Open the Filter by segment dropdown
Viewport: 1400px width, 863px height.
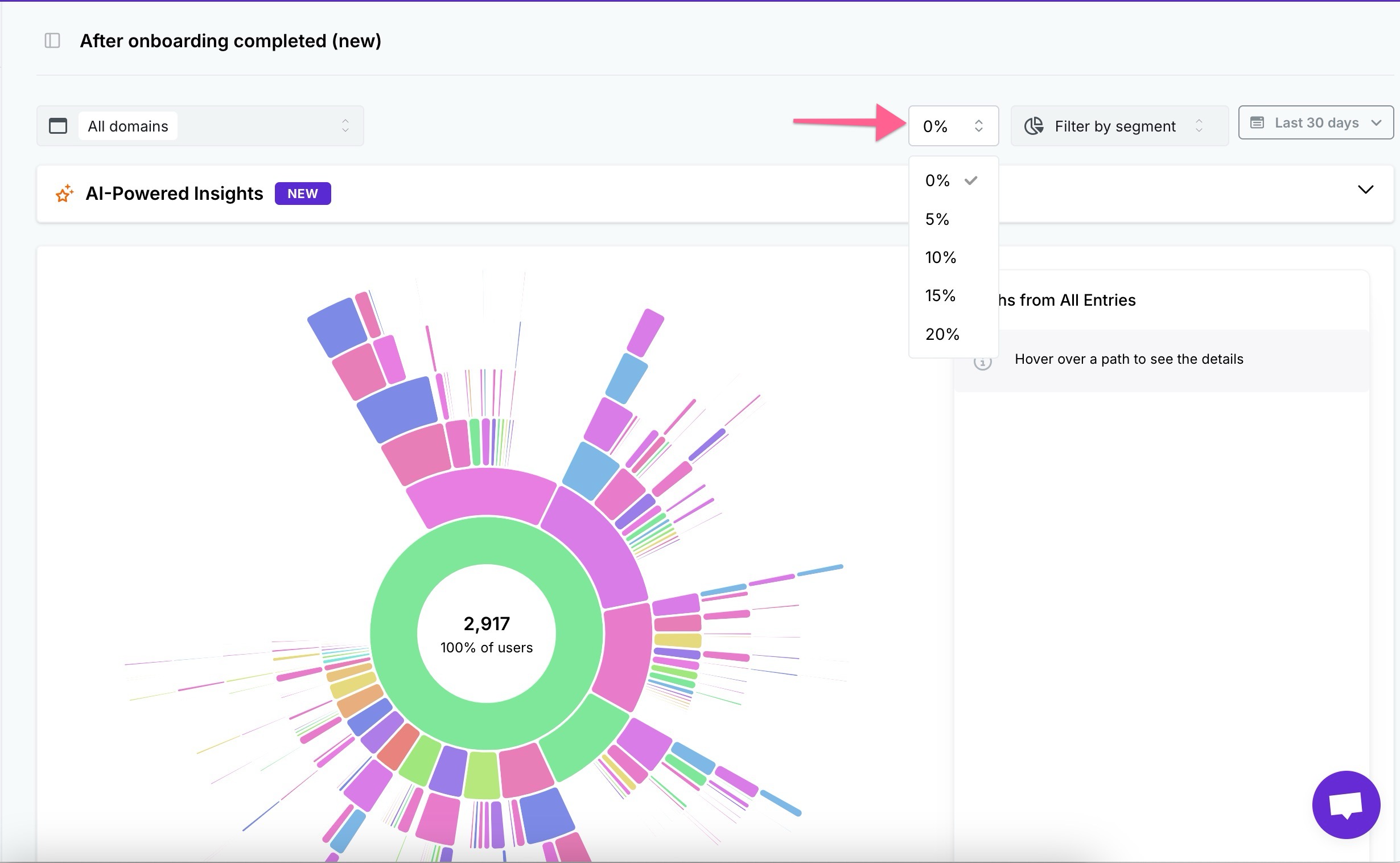point(1118,126)
